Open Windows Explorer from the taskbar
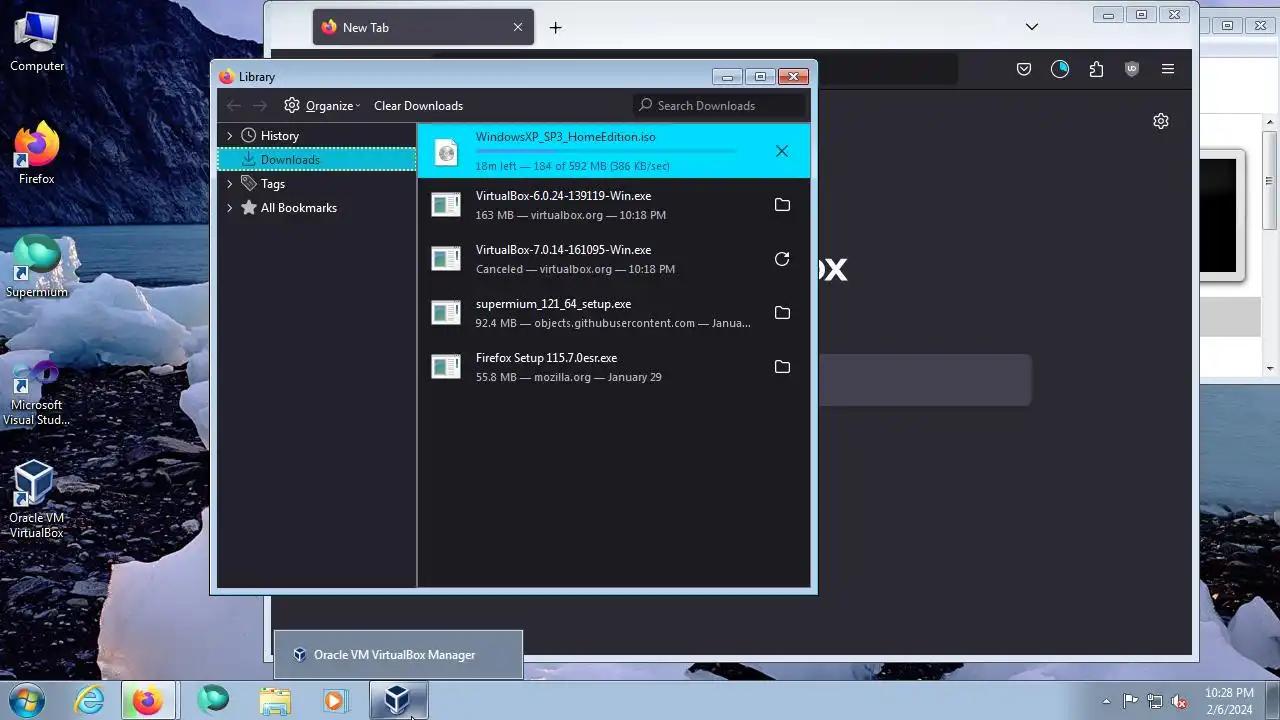Image resolution: width=1280 pixels, height=720 pixels. [274, 700]
